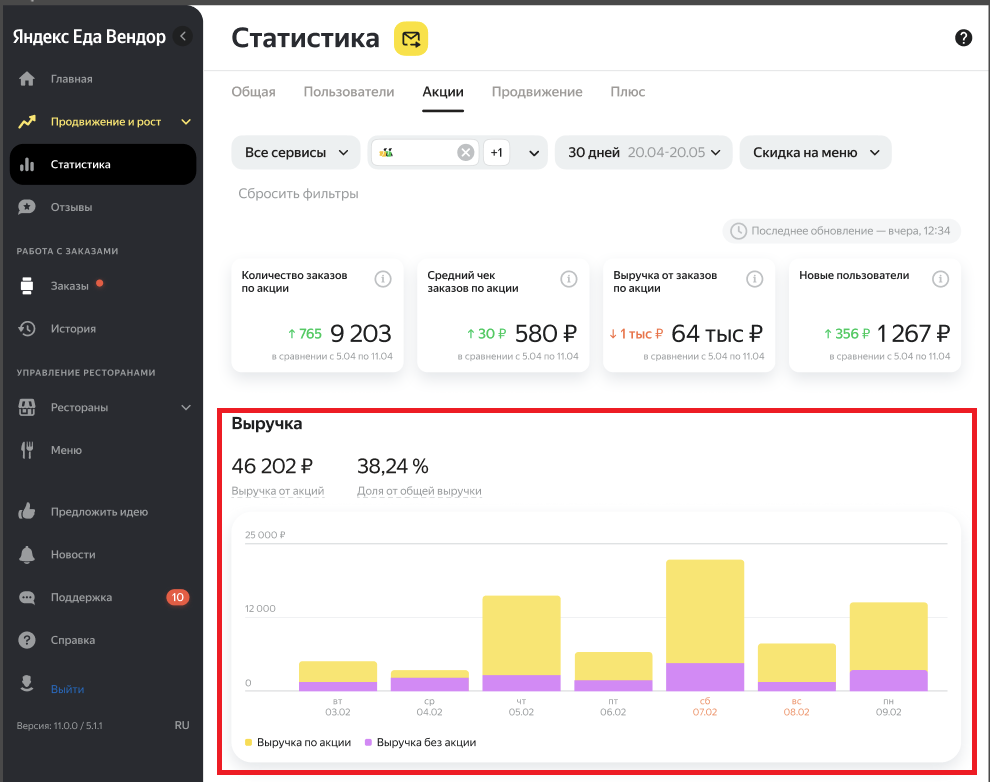Image resolution: width=990 pixels, height=782 pixels.
Task: Click the help question mark icon
Action: [x=963, y=38]
